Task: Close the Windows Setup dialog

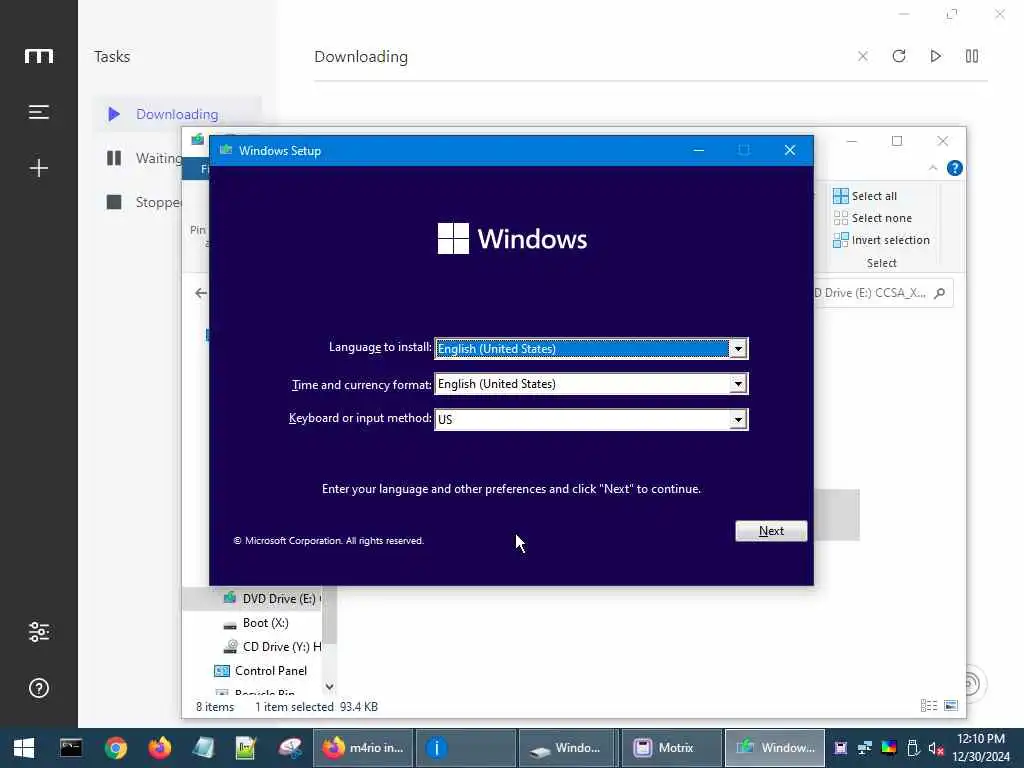Action: (x=790, y=151)
